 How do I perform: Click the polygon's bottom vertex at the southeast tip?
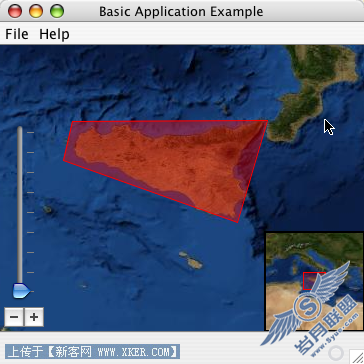pyautogui.click(x=237, y=222)
